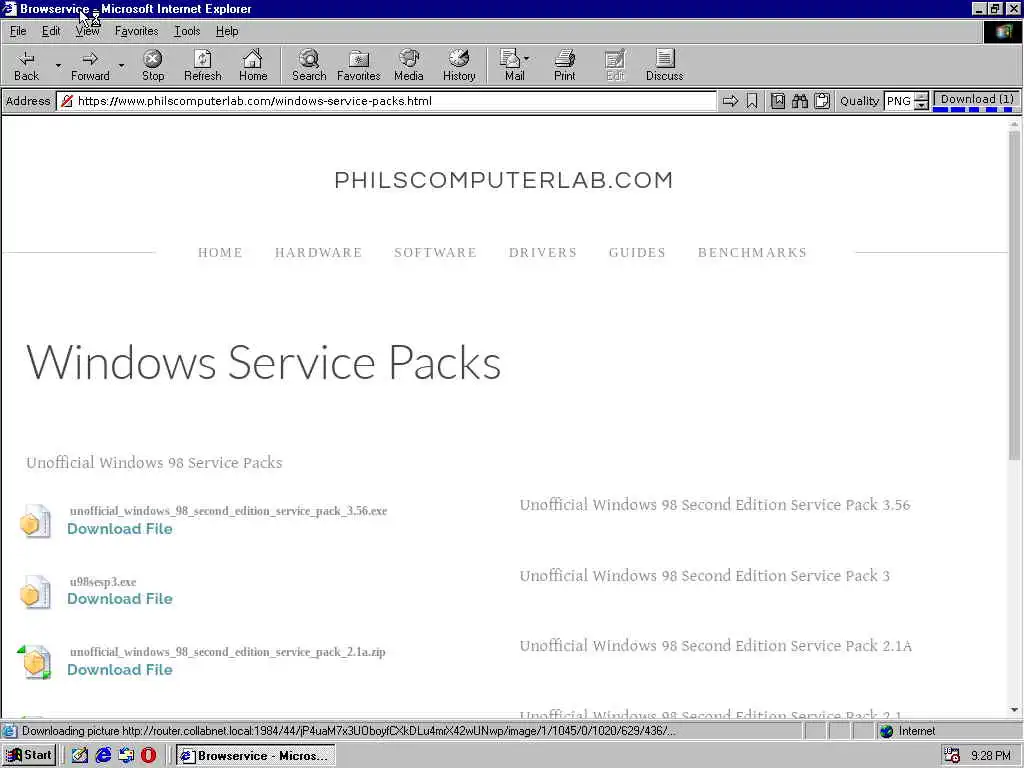Open the Search pane
The width and height of the screenshot is (1024, 768).
[309, 65]
